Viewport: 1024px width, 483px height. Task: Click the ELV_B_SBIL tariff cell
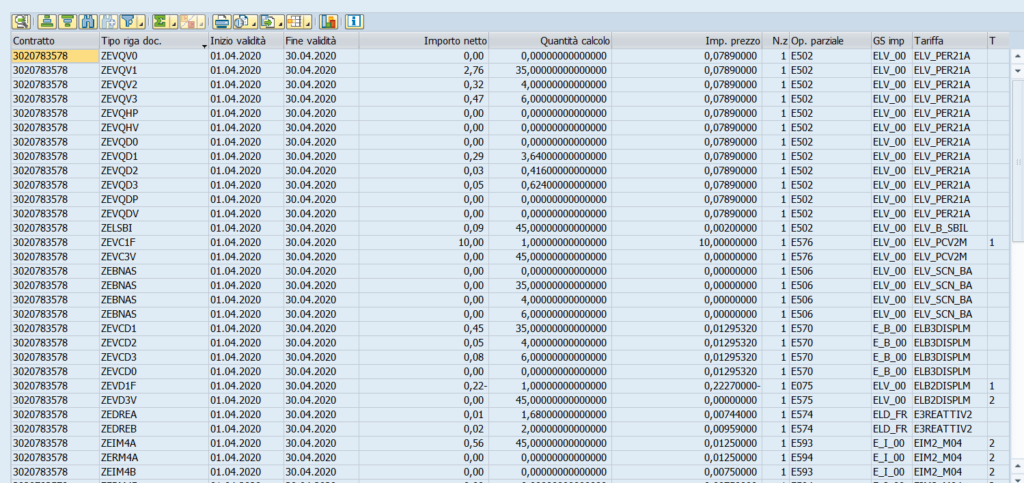[x=949, y=228]
